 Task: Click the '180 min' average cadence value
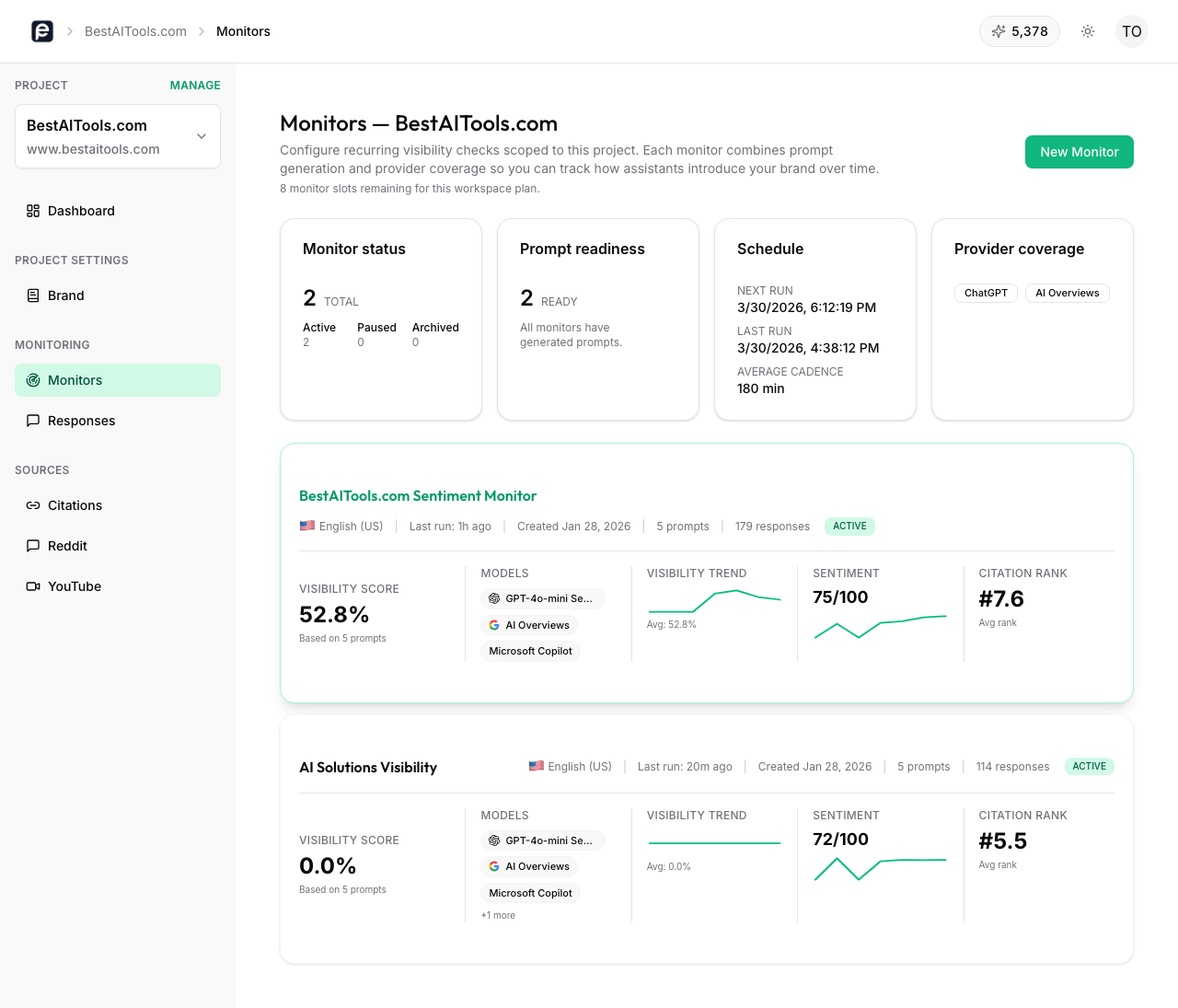(x=761, y=388)
